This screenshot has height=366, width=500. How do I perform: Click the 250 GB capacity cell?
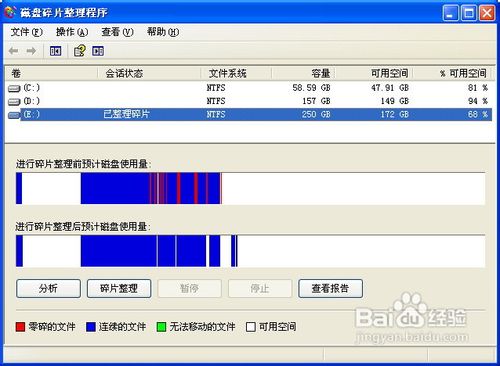point(316,114)
